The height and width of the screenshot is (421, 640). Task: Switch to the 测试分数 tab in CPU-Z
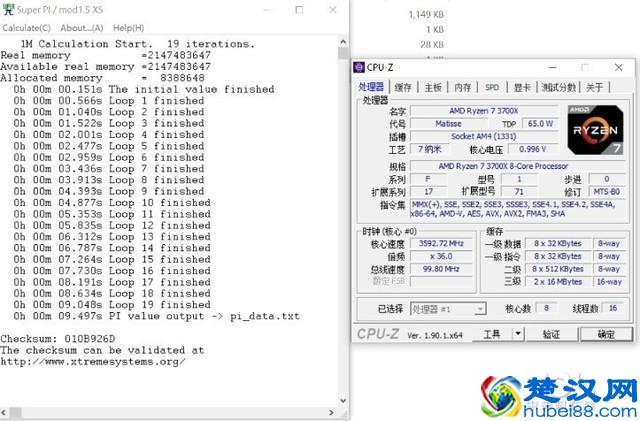[x=559, y=87]
